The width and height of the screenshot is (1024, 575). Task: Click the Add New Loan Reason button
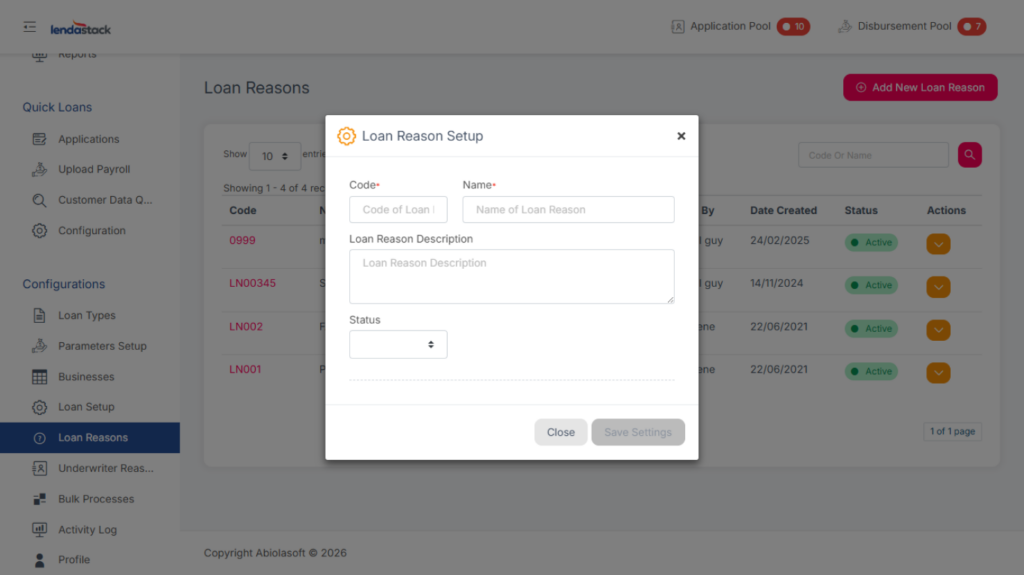(x=920, y=88)
